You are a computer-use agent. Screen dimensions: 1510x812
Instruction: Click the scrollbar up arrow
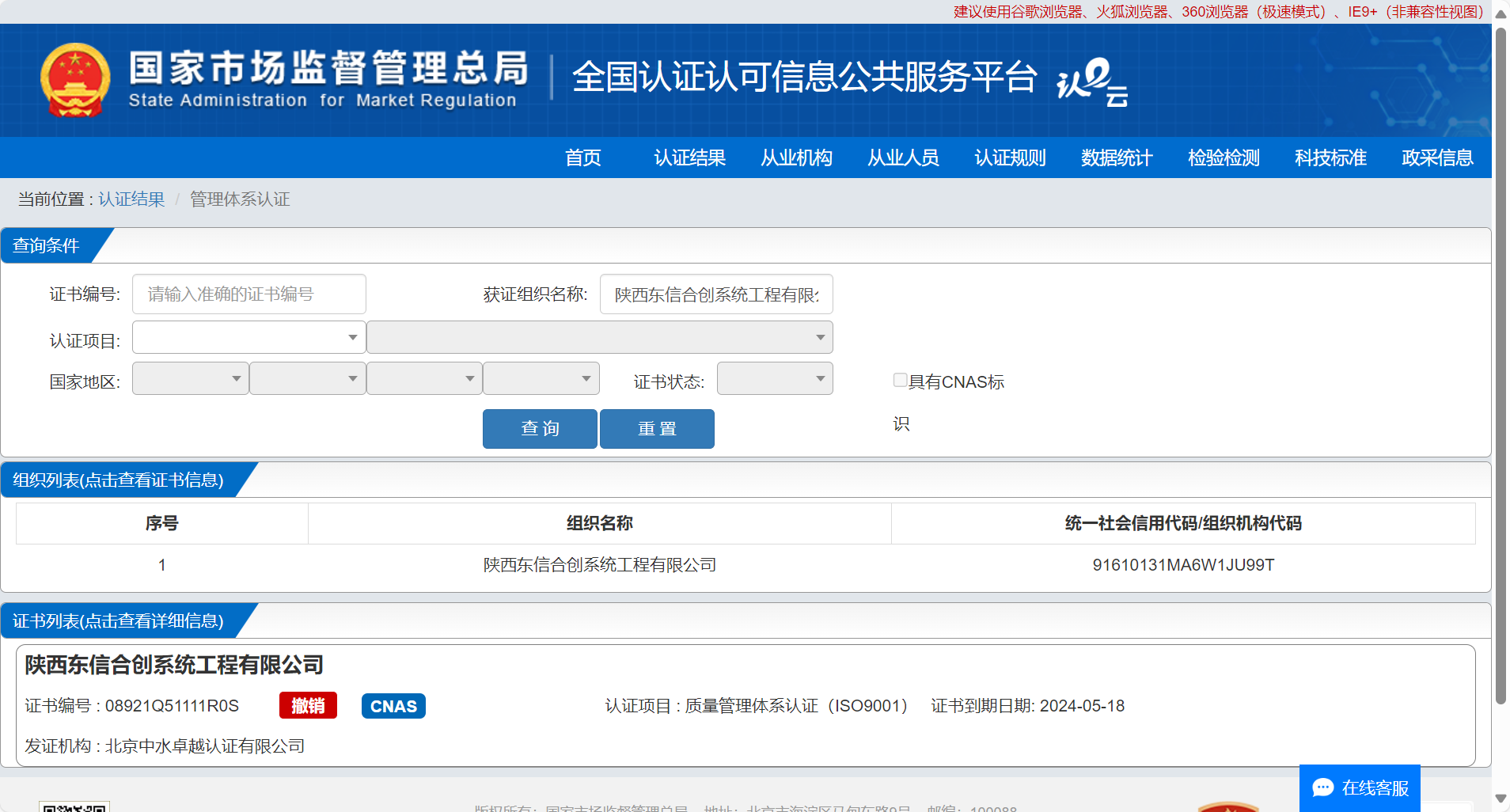click(1501, 13)
